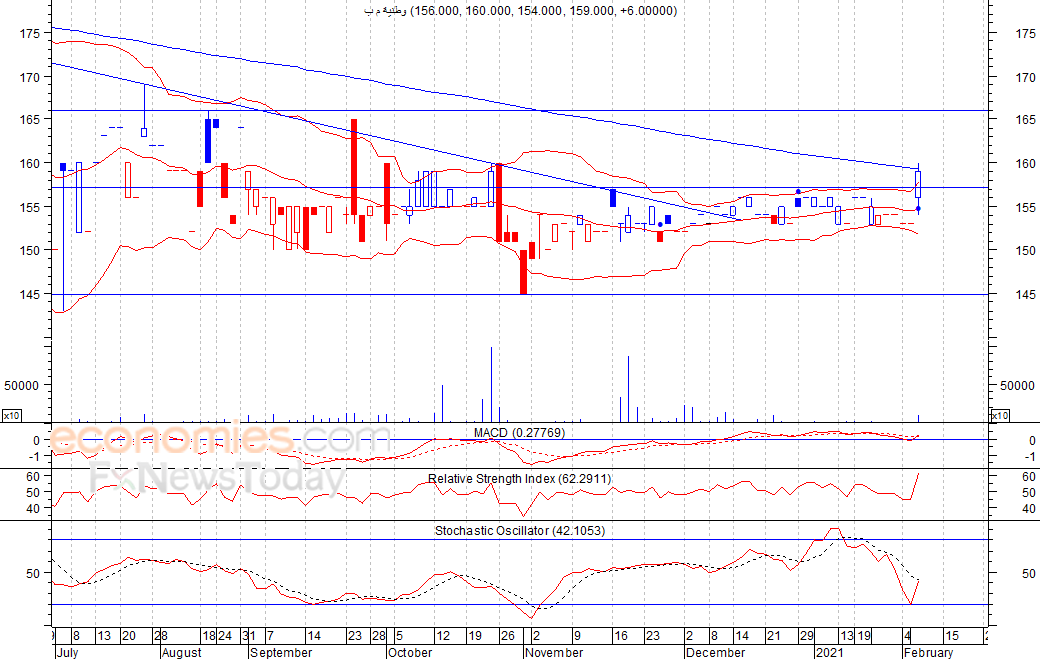
Task: Click the 165 price label on left axis
Action: click(x=30, y=119)
